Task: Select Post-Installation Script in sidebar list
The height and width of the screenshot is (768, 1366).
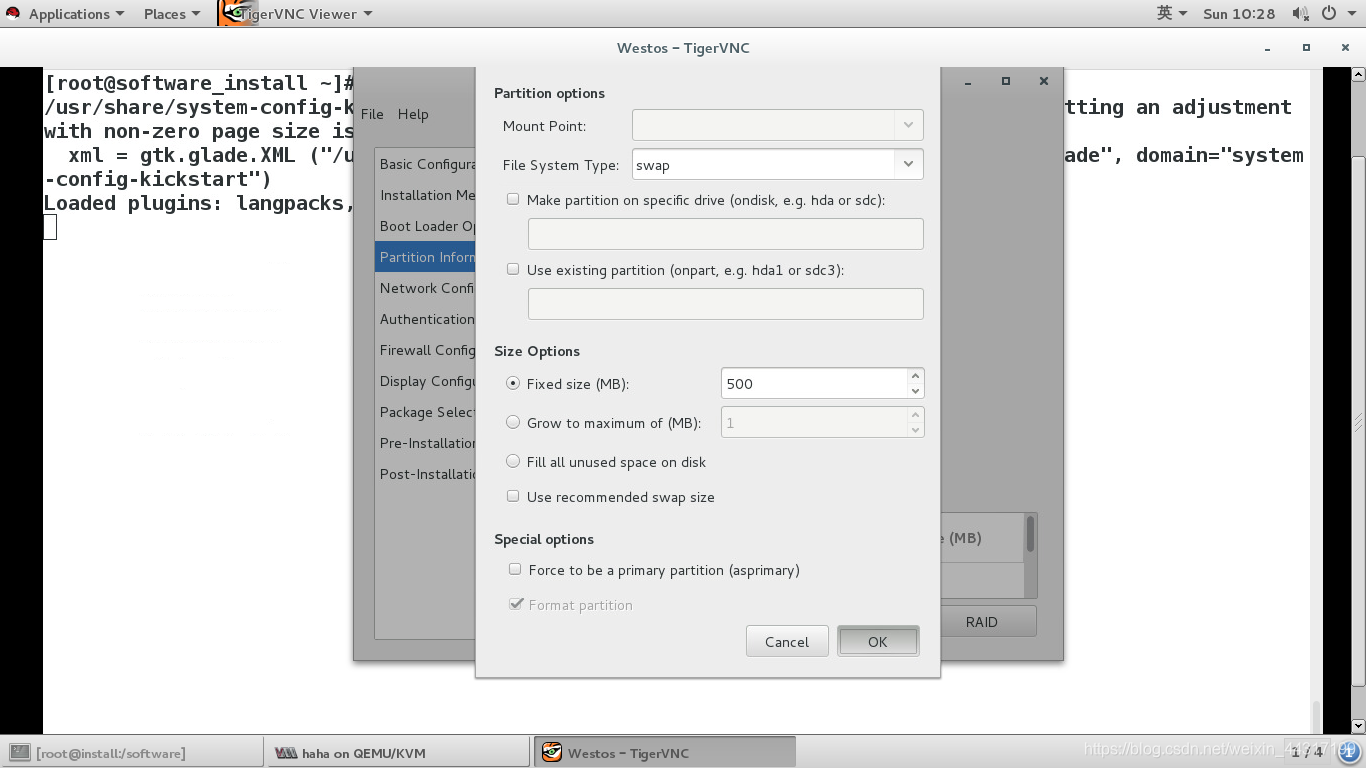Action: click(x=426, y=474)
